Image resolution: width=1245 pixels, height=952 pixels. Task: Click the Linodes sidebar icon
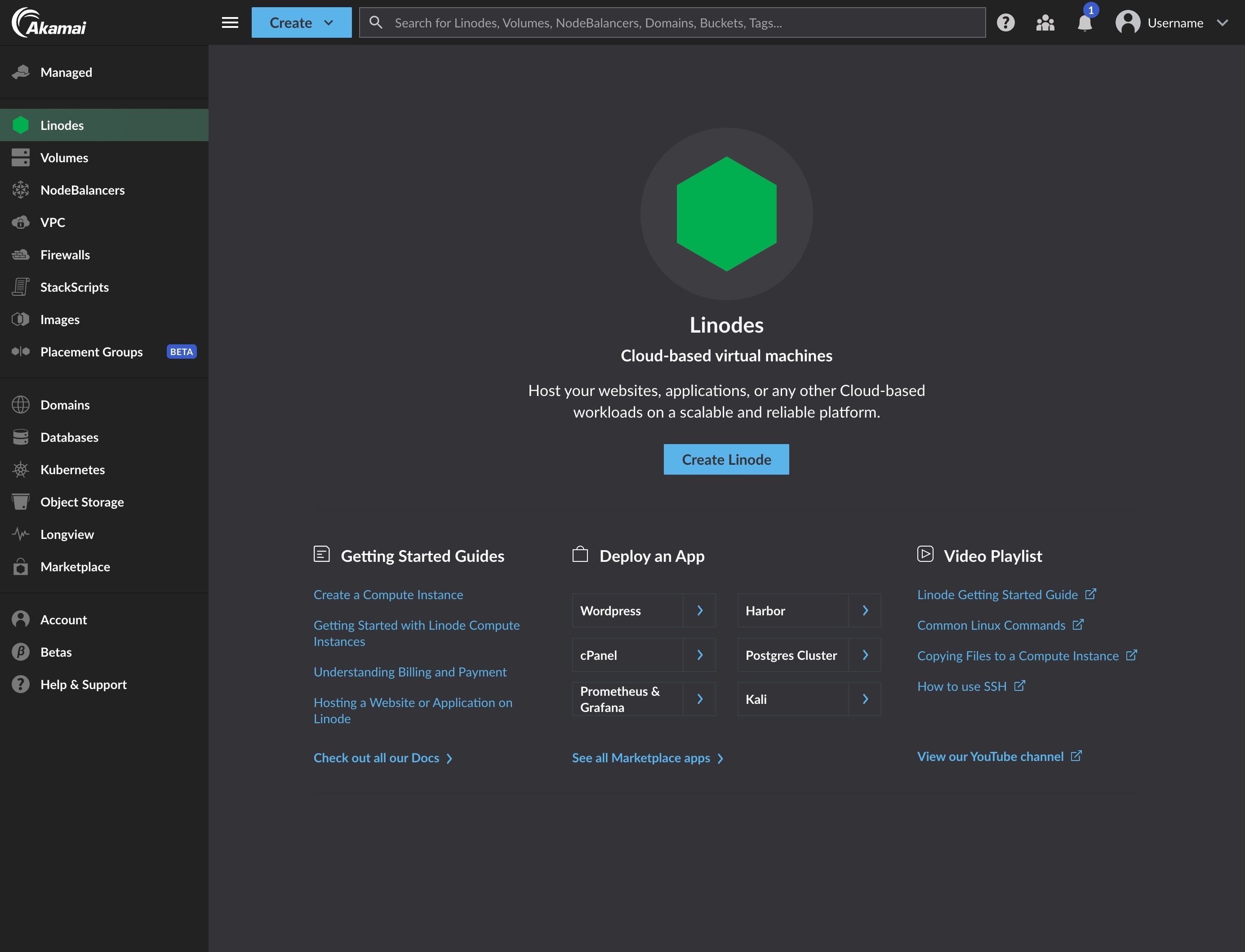pos(19,124)
